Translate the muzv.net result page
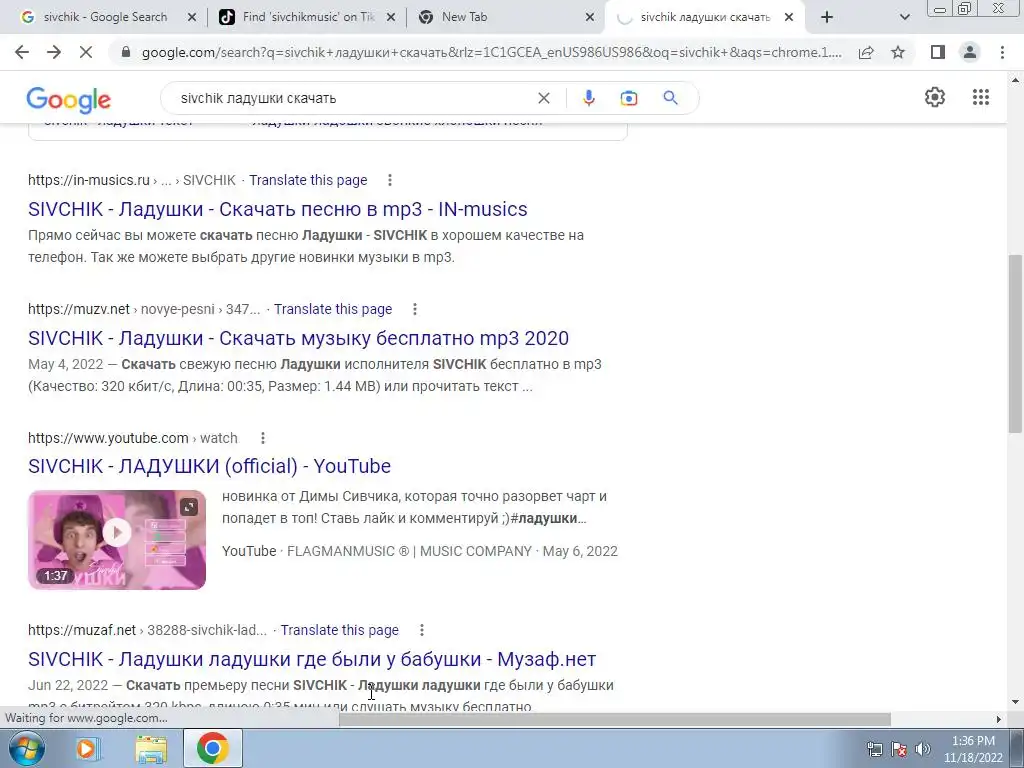 click(x=333, y=309)
